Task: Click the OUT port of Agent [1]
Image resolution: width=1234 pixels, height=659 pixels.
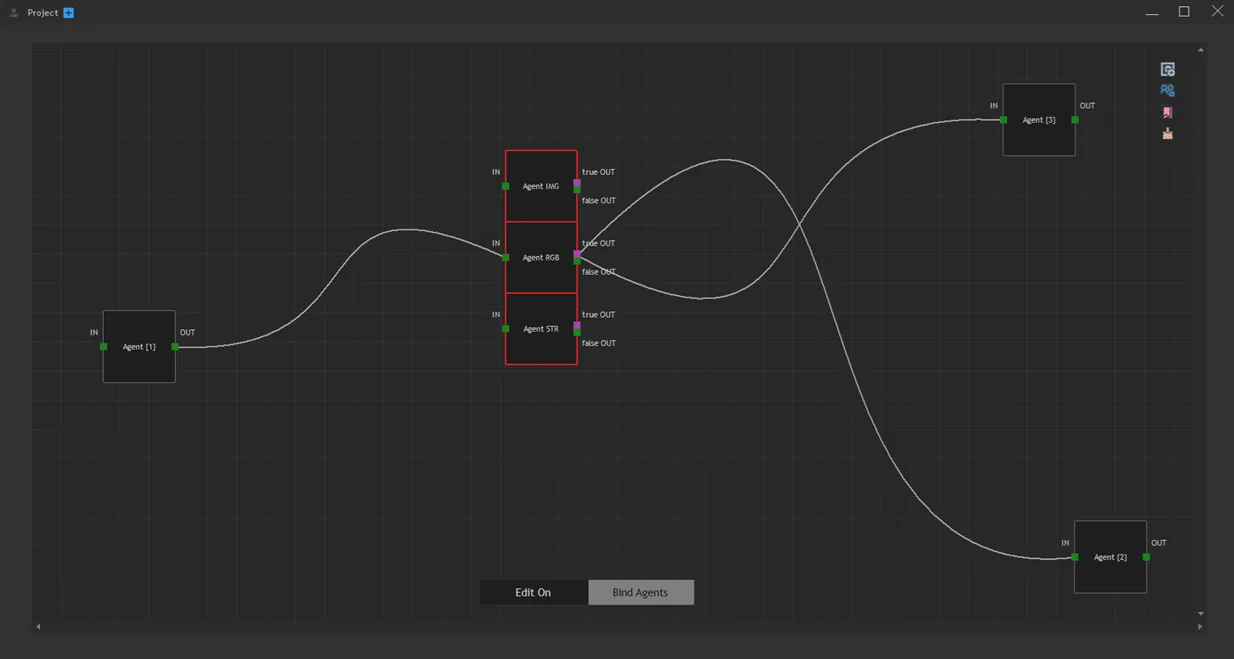Action: (x=175, y=347)
